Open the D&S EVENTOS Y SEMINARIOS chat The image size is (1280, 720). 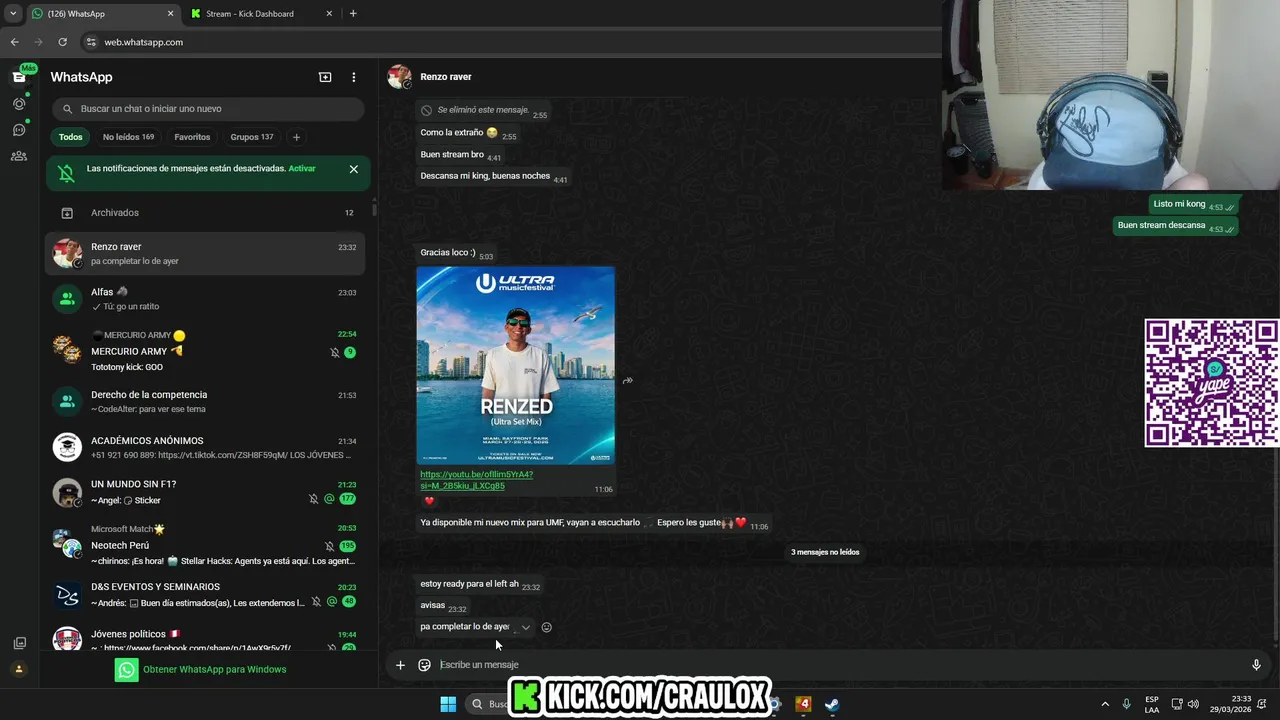206,595
